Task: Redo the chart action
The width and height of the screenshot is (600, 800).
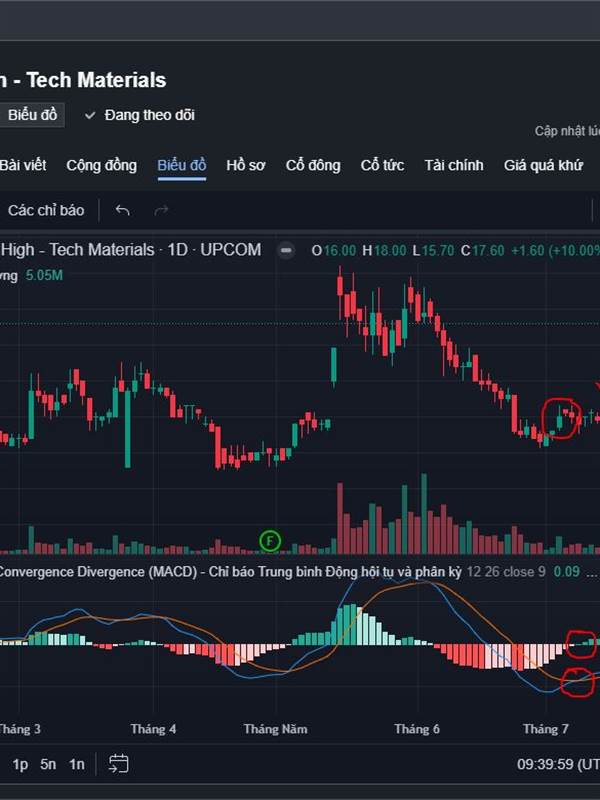Action: [x=161, y=210]
